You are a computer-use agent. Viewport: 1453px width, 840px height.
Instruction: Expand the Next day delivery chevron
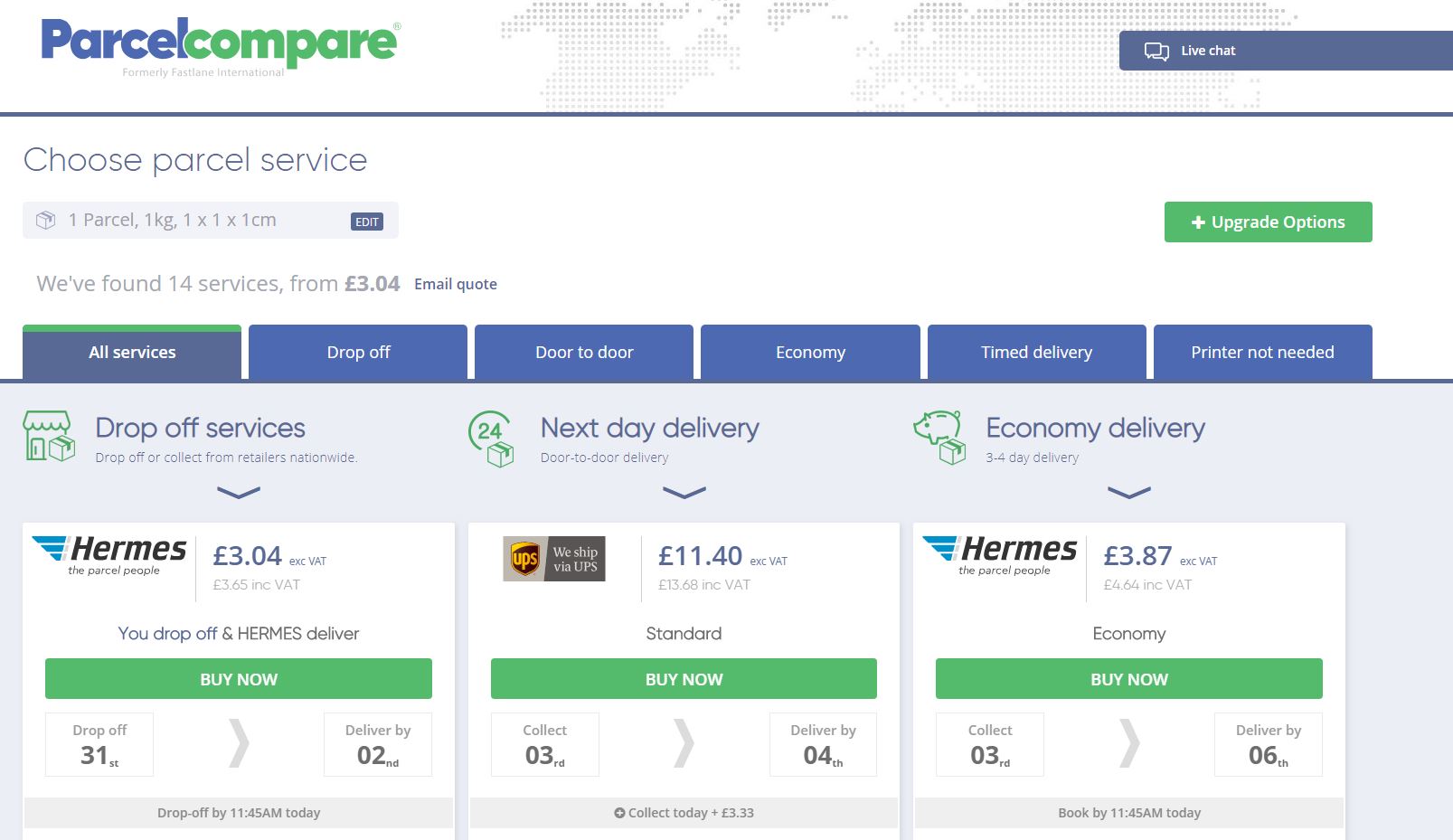684,493
